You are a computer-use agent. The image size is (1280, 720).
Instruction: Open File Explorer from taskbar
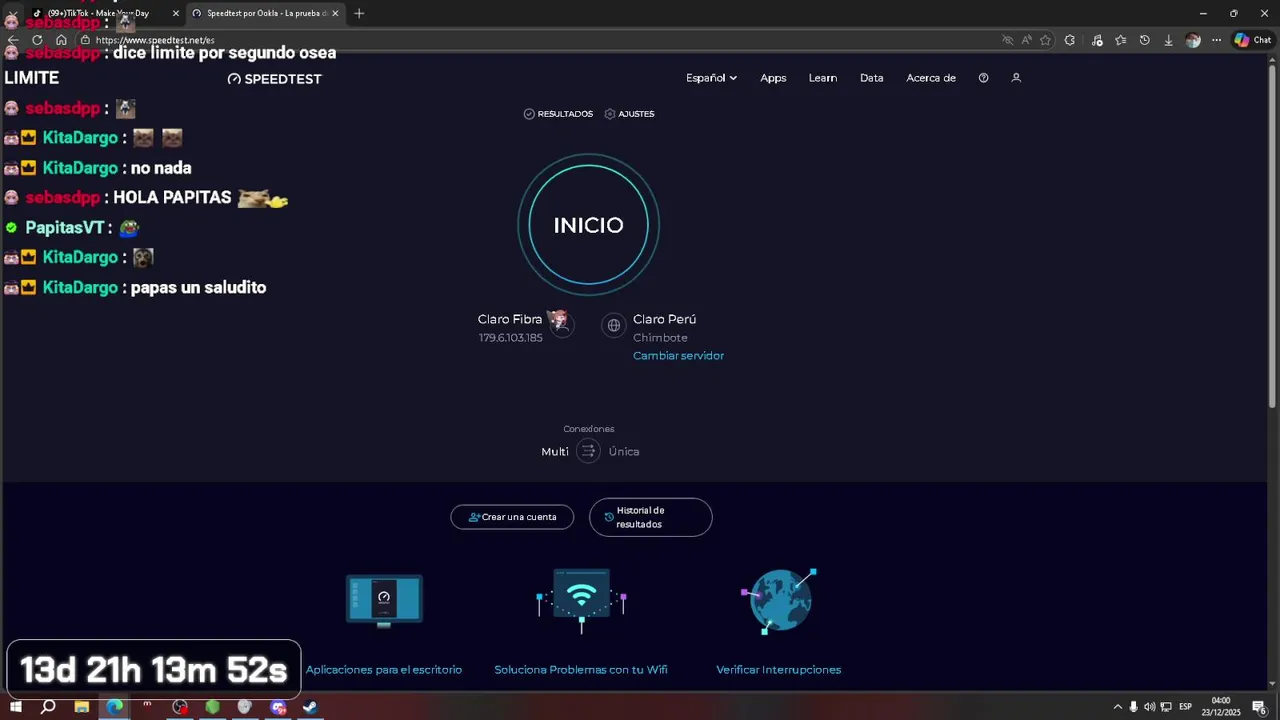(x=81, y=707)
